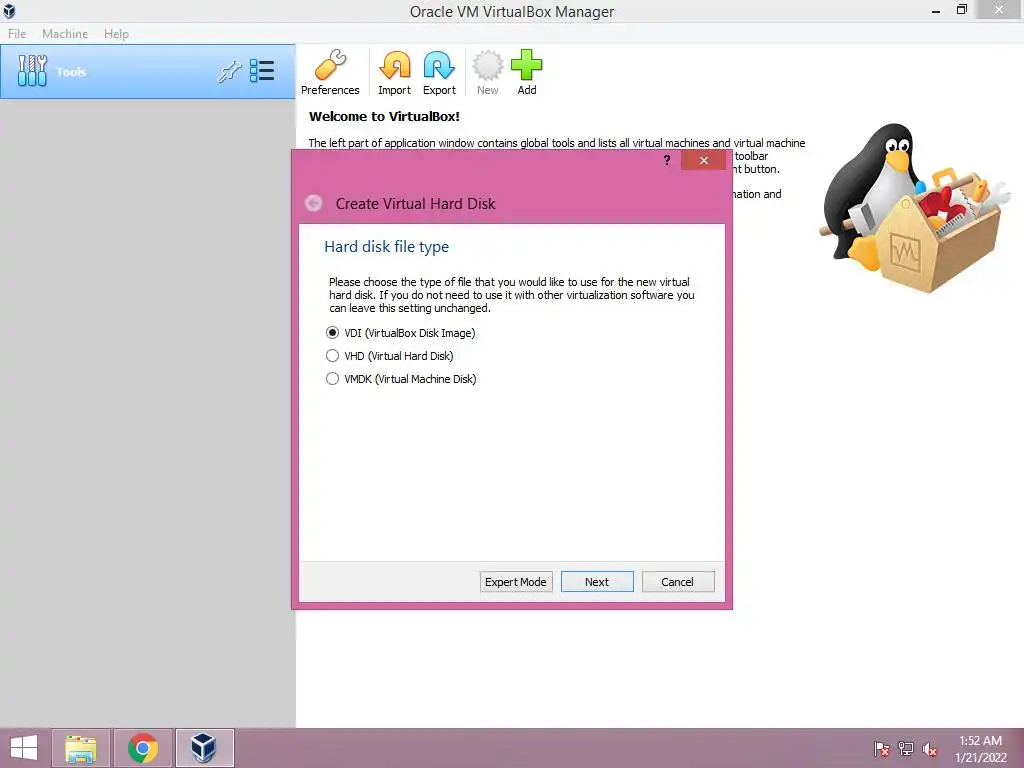
Task: Switch to Expert Mode
Action: [x=516, y=582]
